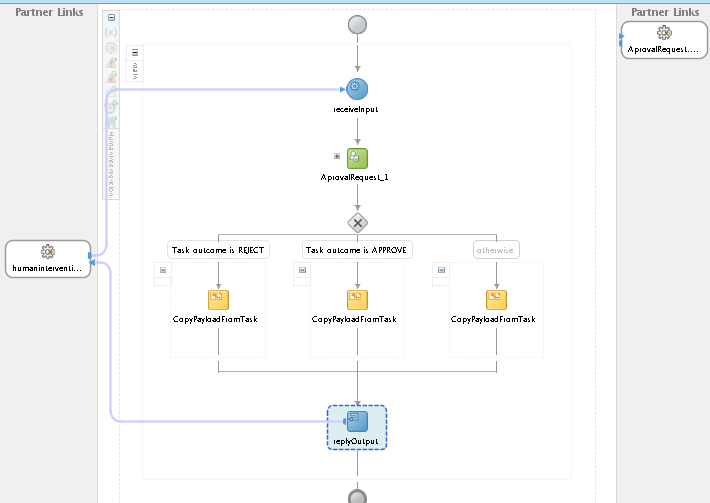
Task: Select the replyOutput reply activity icon
Action: click(x=357, y=421)
